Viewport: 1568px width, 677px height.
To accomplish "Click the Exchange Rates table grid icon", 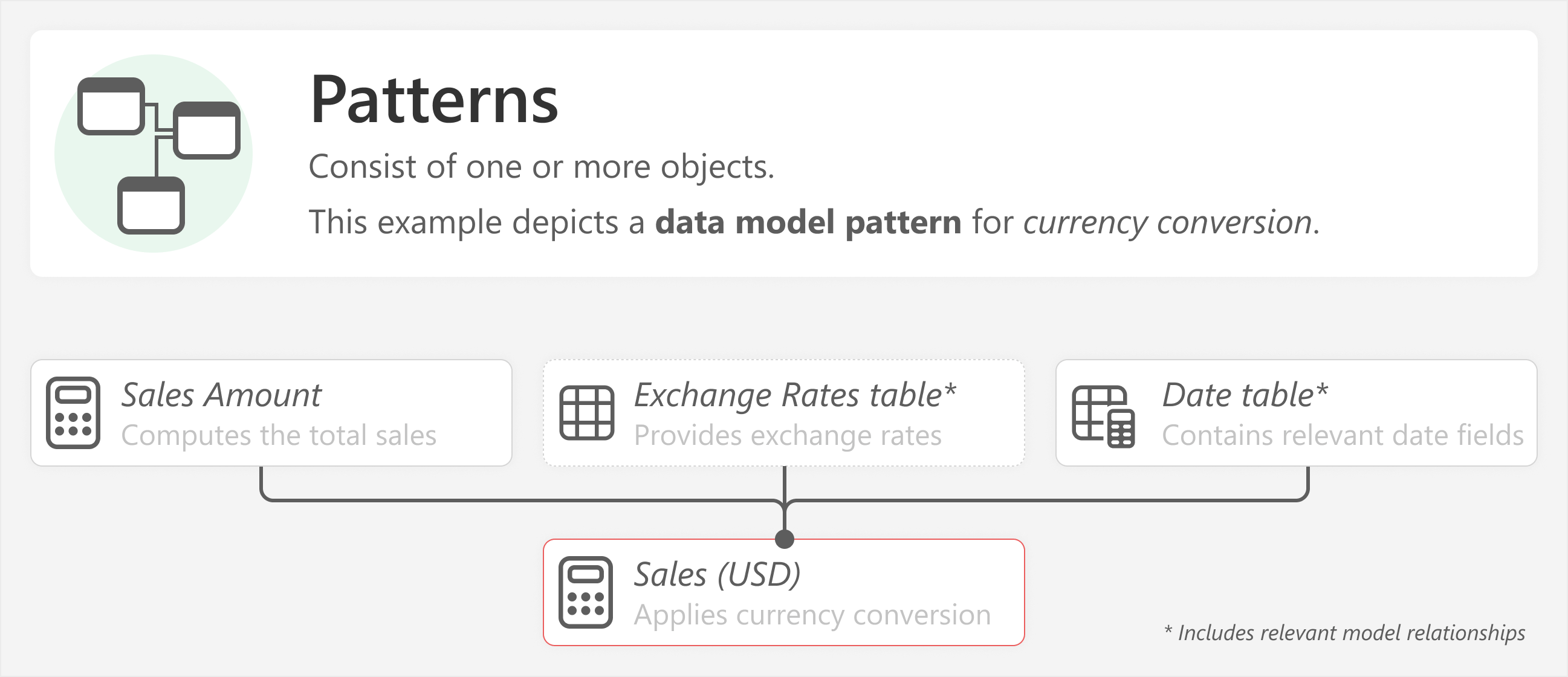I will point(587,413).
